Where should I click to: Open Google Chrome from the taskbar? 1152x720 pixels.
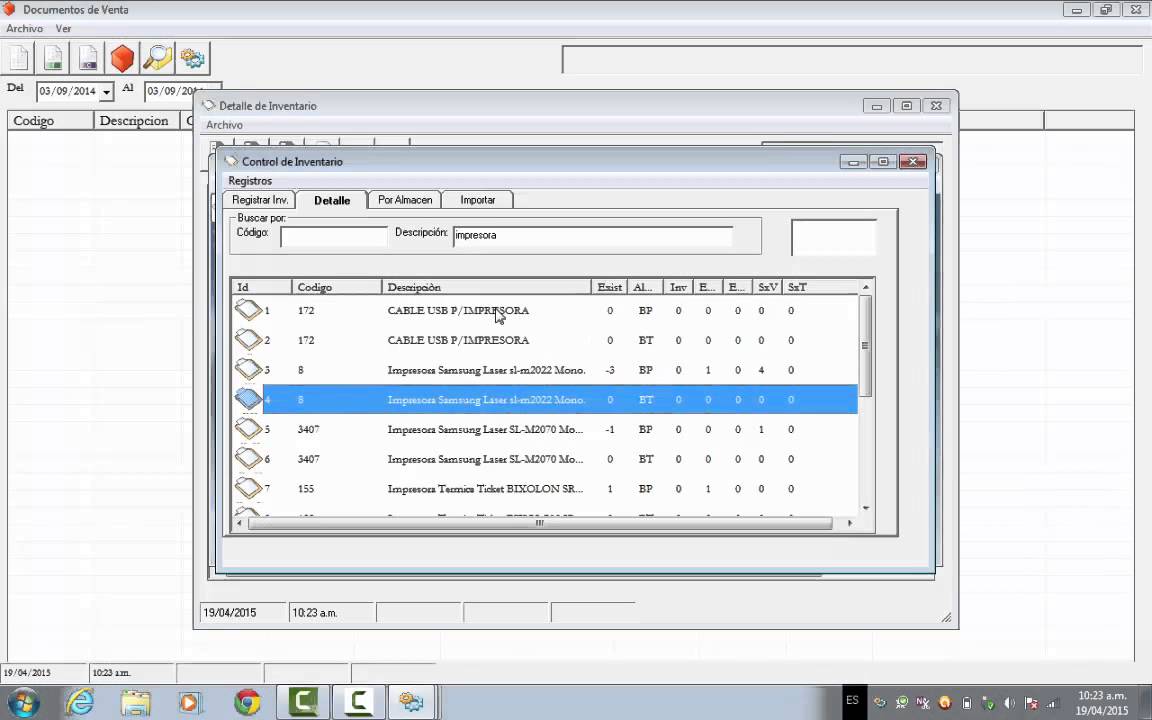[x=247, y=702]
